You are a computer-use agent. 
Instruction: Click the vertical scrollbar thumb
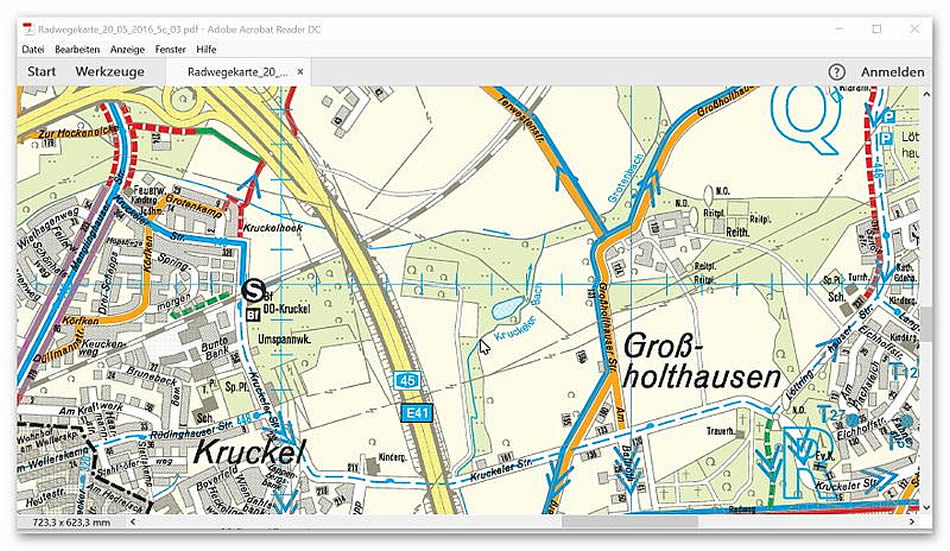coord(926,323)
